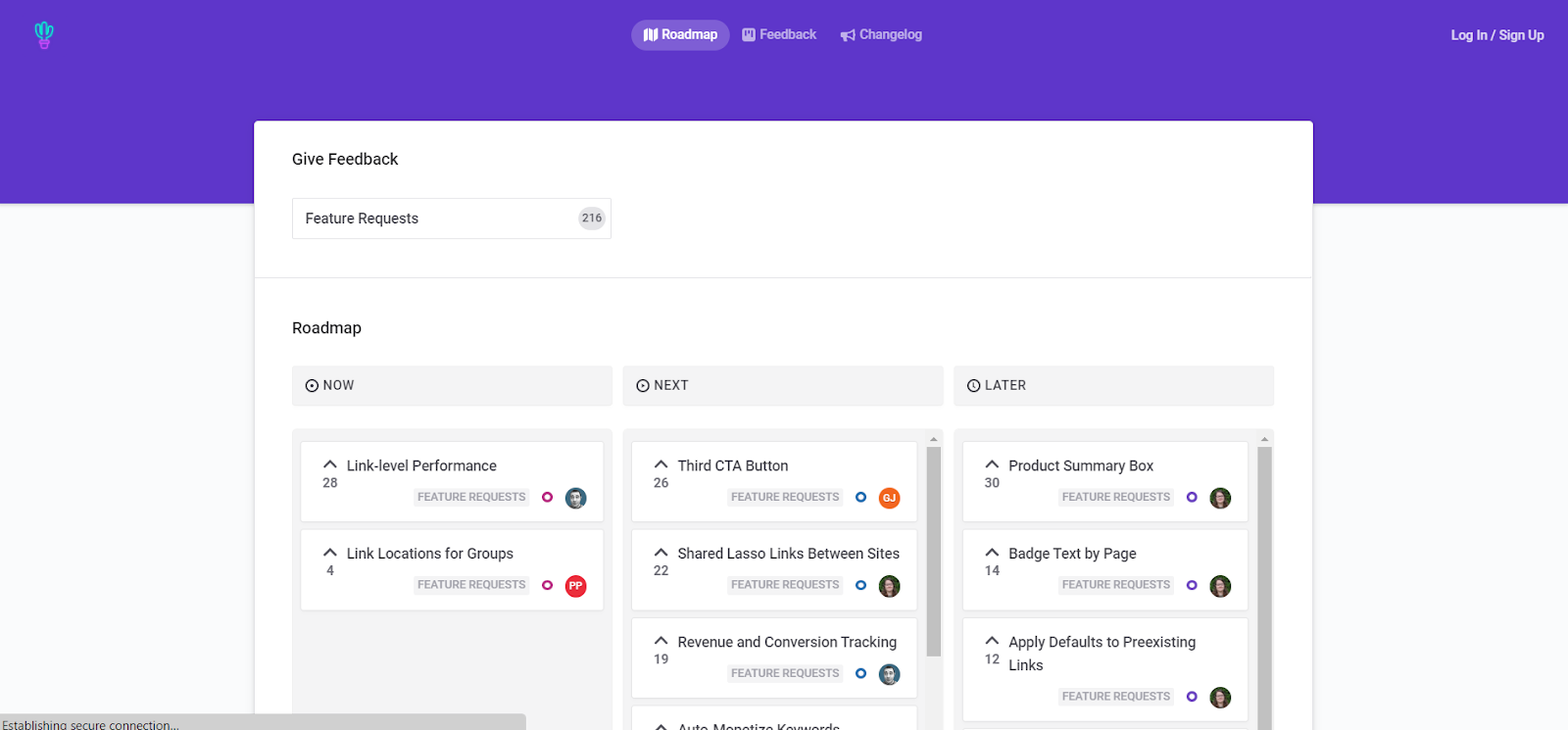Upvote Revenue and Conversion Tracking
Viewport: 1568px width, 730px height.
pos(661,641)
